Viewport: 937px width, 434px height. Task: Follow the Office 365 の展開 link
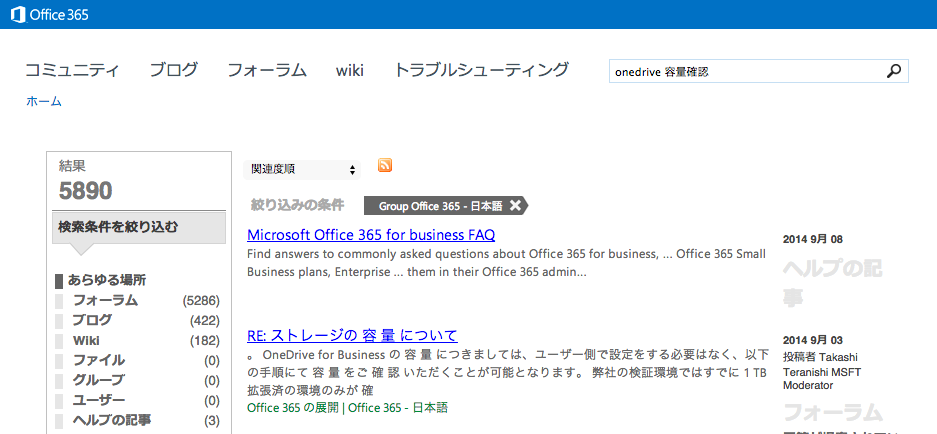(x=293, y=408)
